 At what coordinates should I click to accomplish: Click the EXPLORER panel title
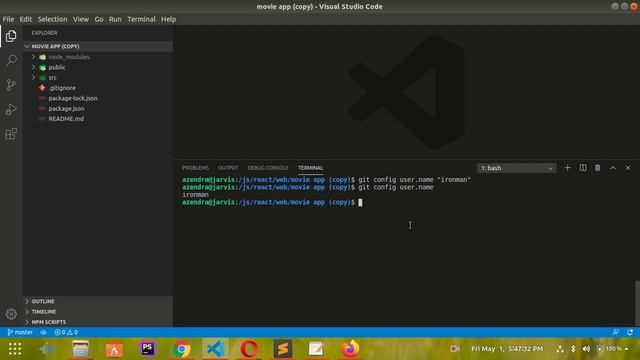44,33
